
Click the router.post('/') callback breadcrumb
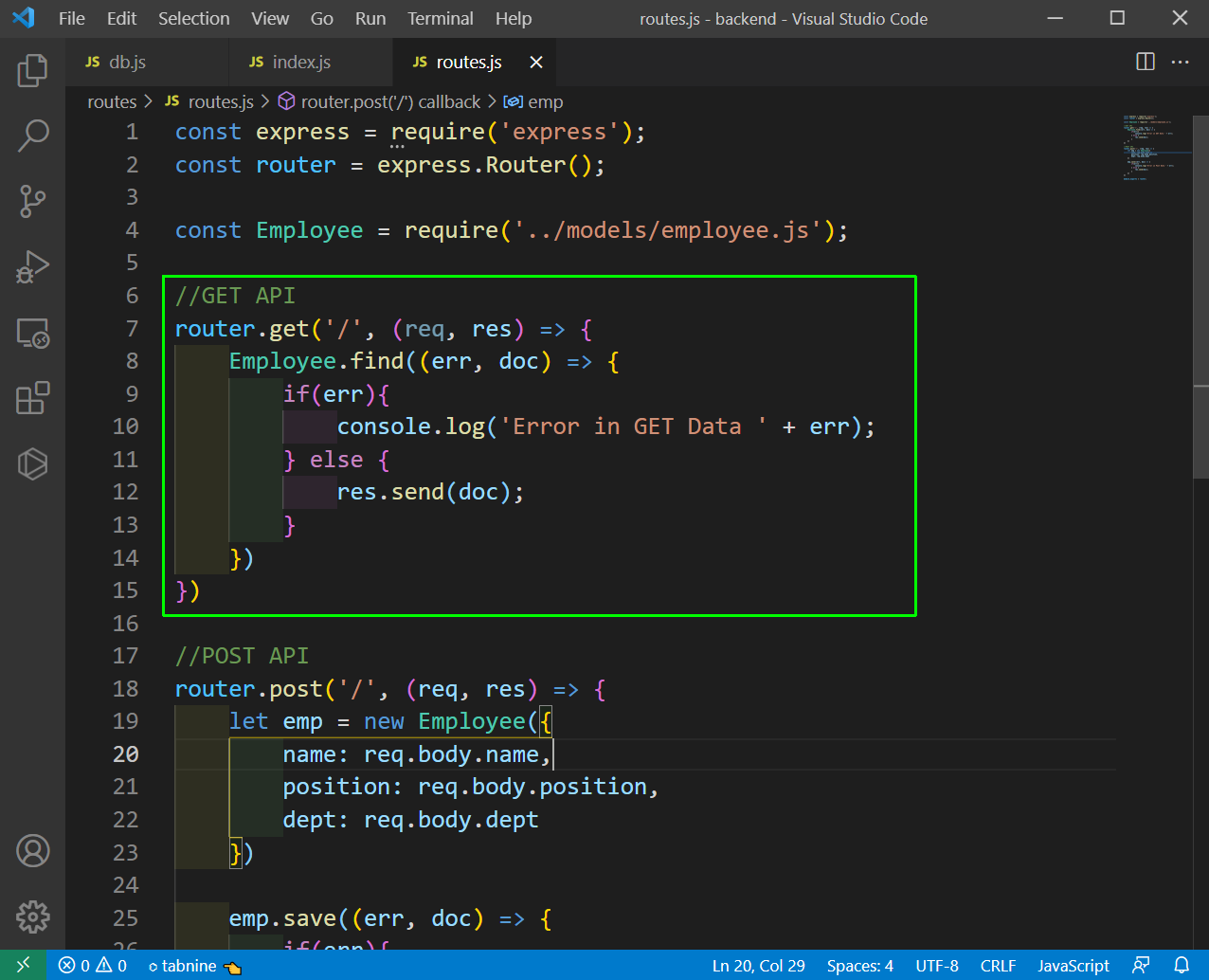click(x=379, y=101)
